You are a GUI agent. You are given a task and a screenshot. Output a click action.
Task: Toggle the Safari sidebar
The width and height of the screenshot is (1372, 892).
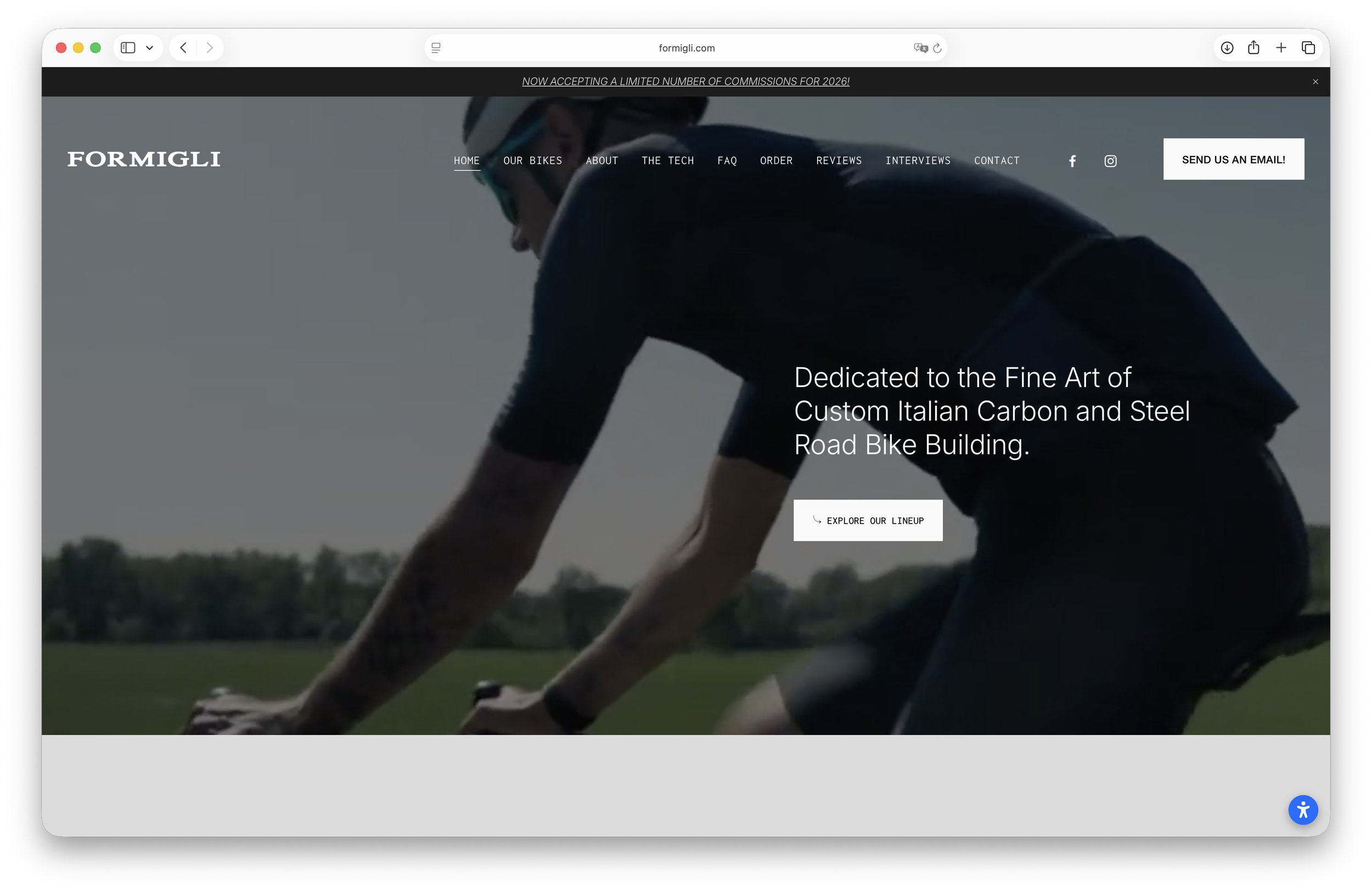pos(128,48)
